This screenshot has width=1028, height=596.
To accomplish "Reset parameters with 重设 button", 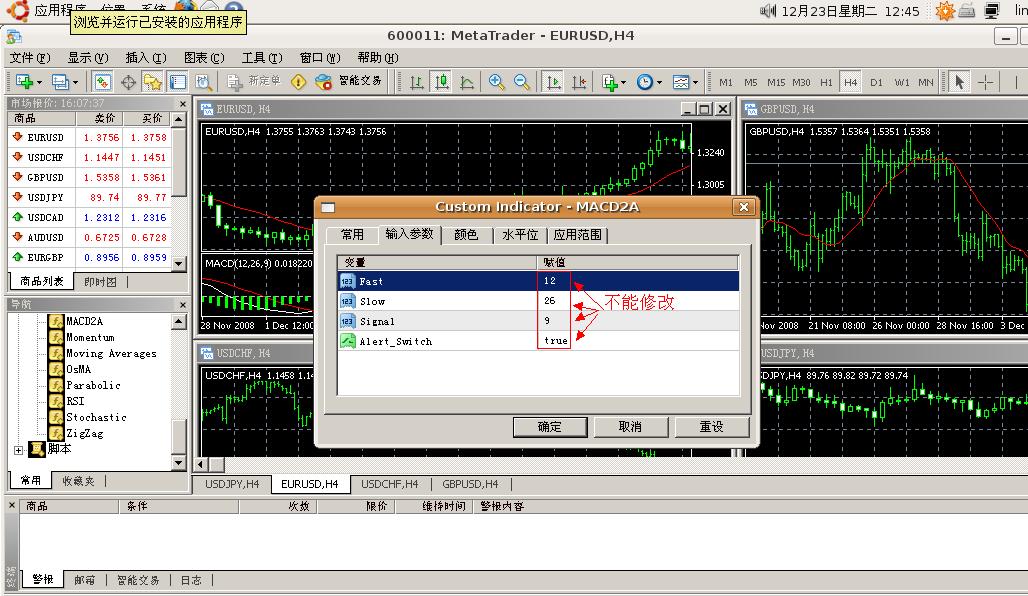I will (711, 427).
